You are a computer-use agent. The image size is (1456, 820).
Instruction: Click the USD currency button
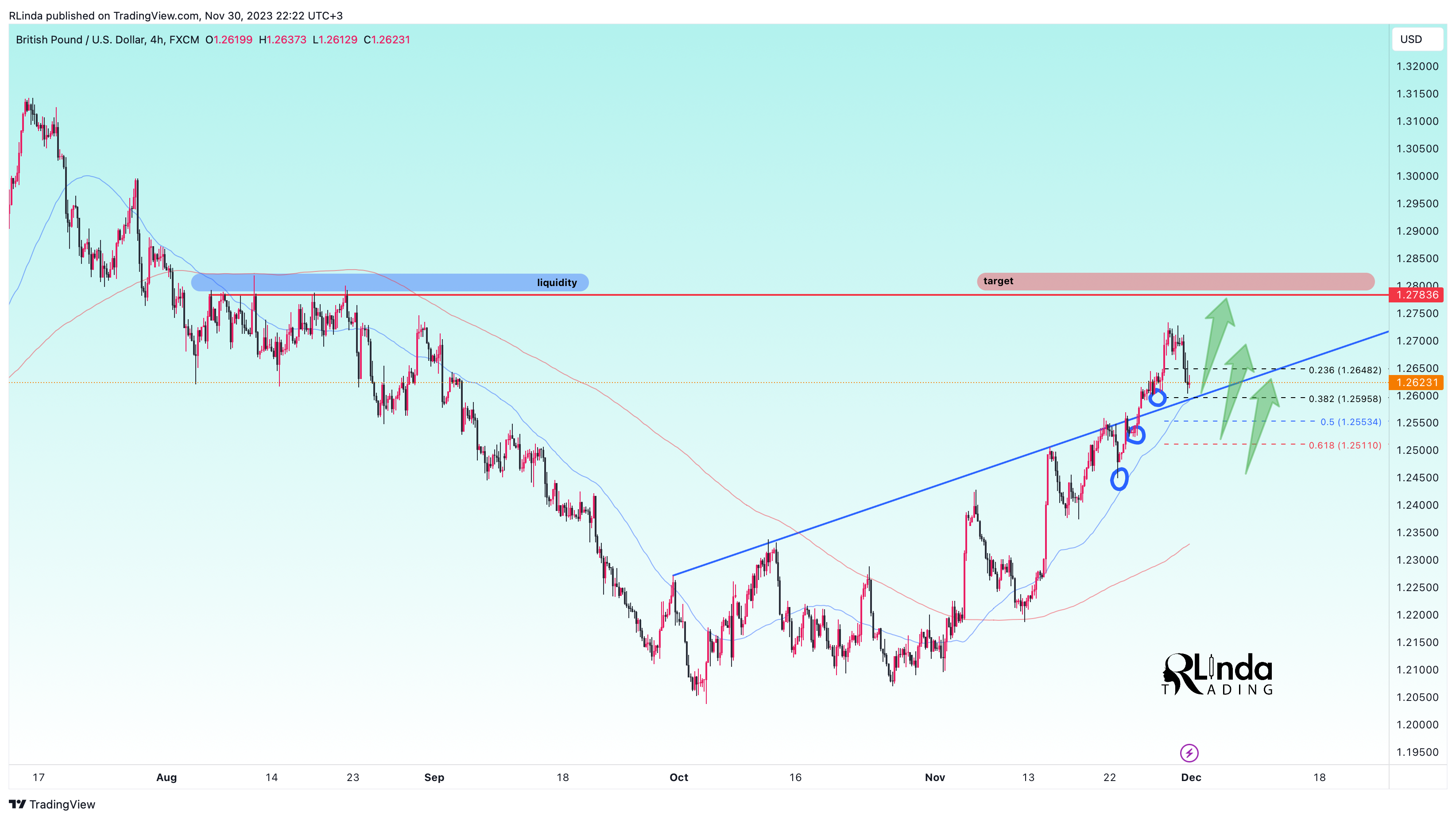click(x=1417, y=39)
